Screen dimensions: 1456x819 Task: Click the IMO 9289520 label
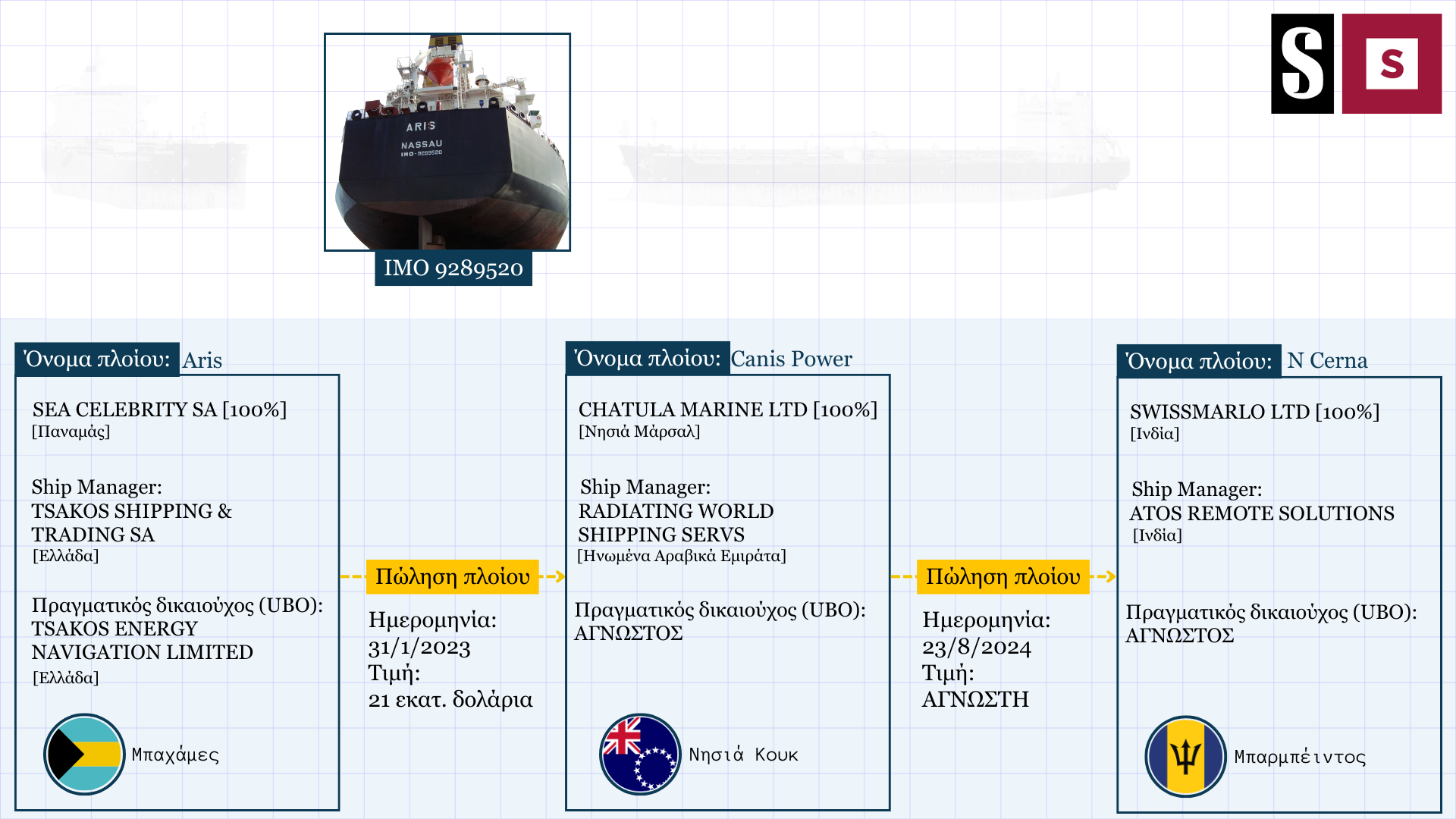[453, 268]
